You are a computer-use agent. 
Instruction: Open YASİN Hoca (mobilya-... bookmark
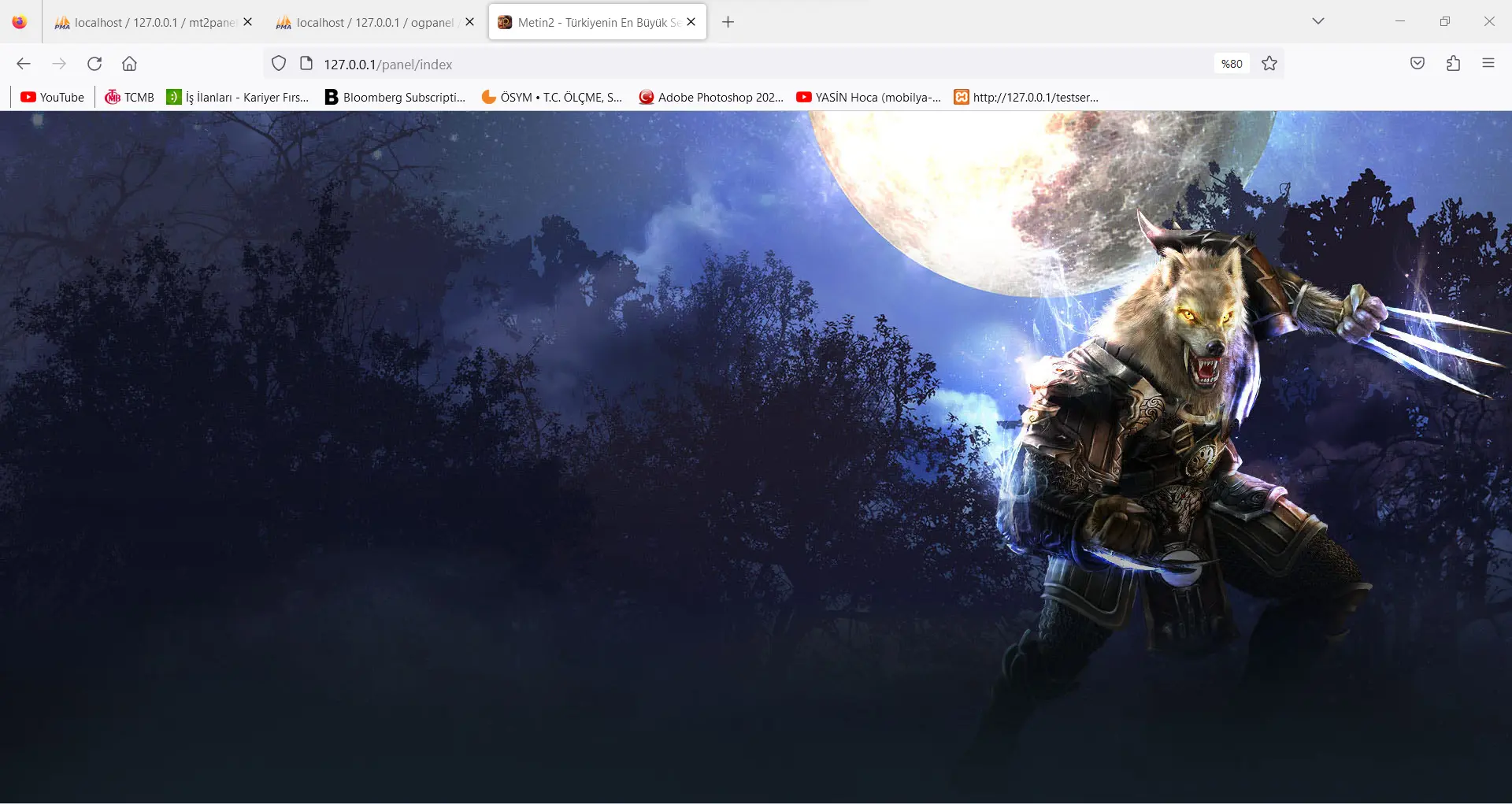[x=869, y=97]
